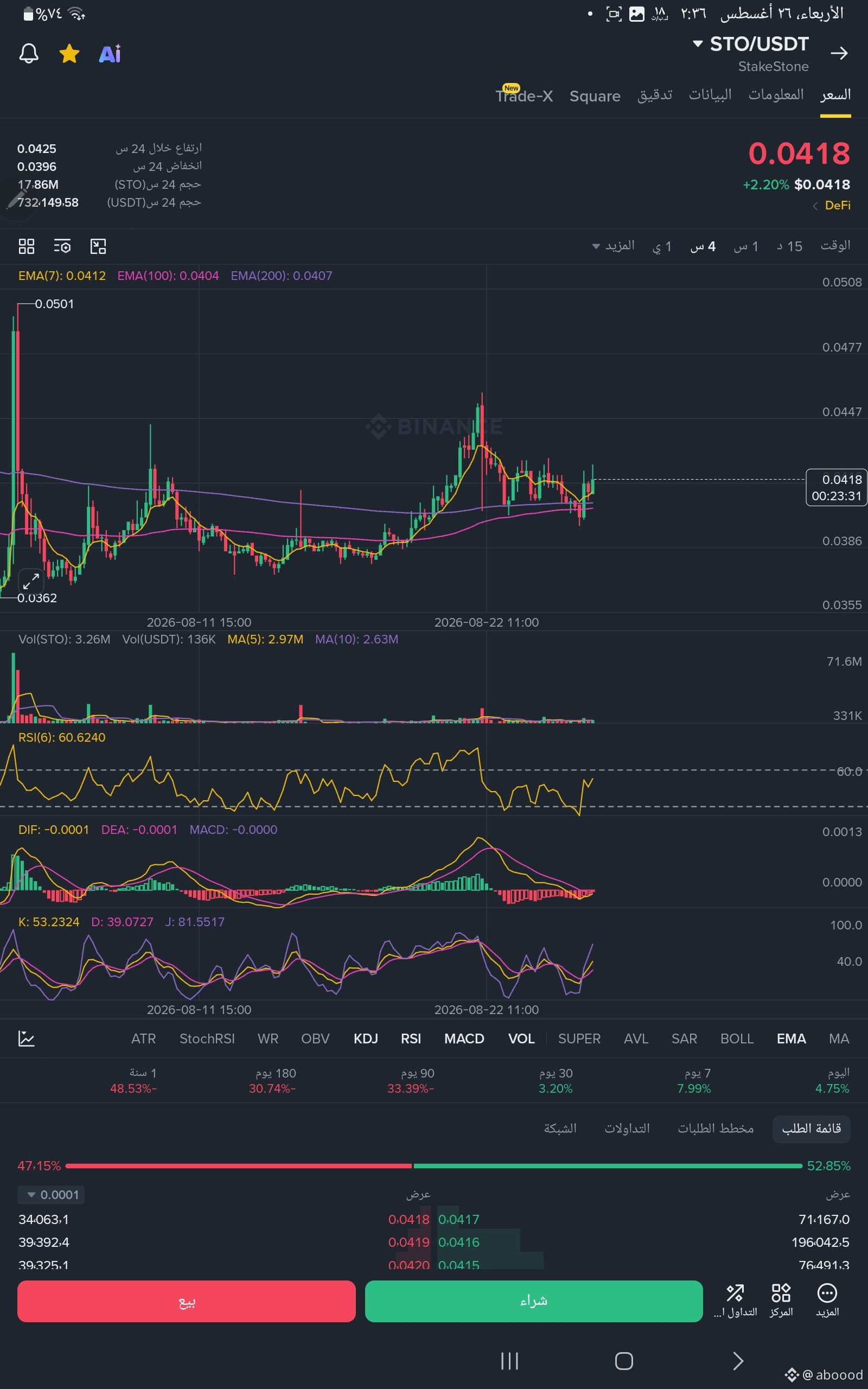
Task: Open the الشبكة grid tab
Action: pos(560,1129)
